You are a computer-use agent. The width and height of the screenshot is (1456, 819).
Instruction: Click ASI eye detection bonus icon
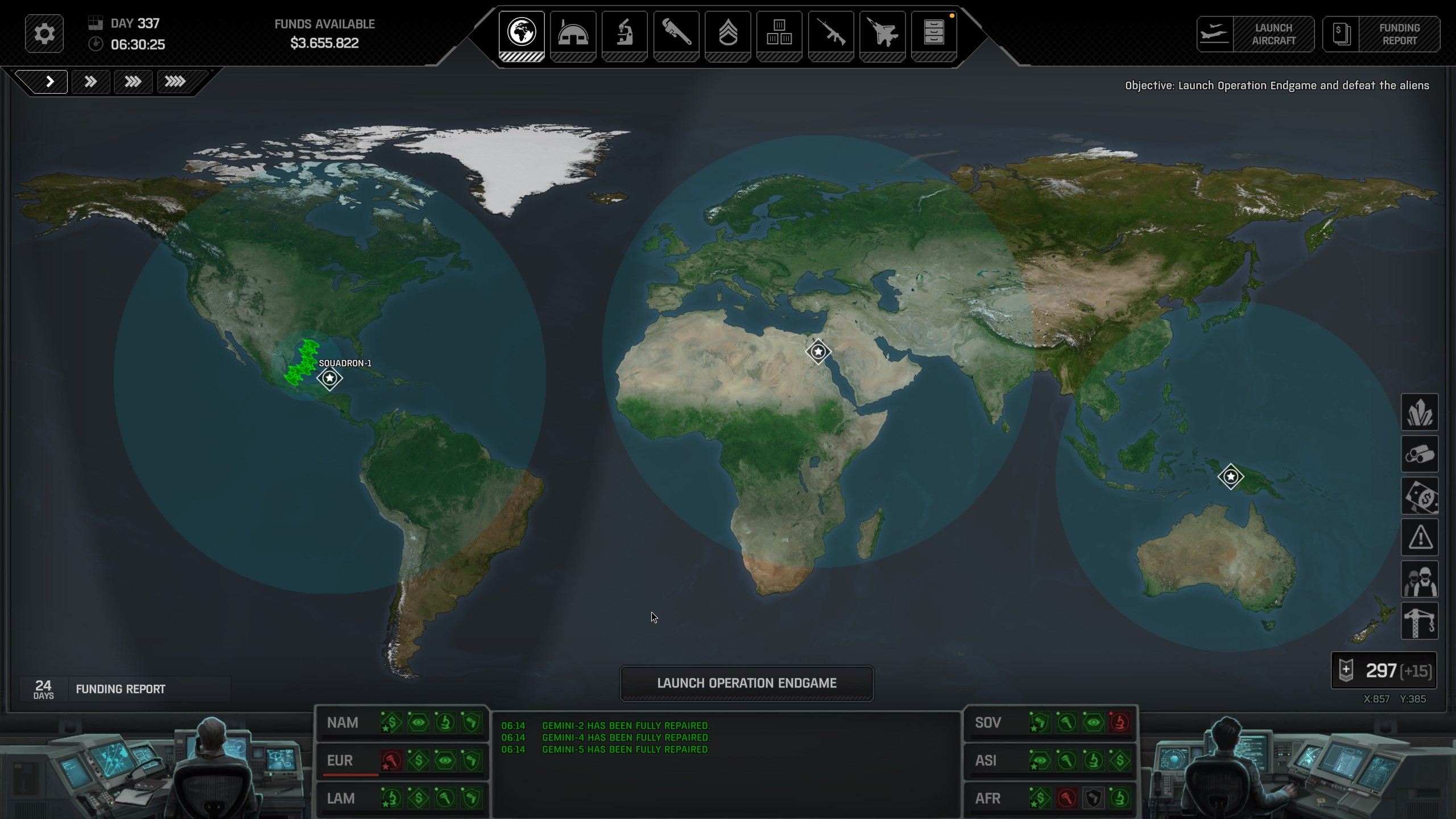[x=1040, y=760]
